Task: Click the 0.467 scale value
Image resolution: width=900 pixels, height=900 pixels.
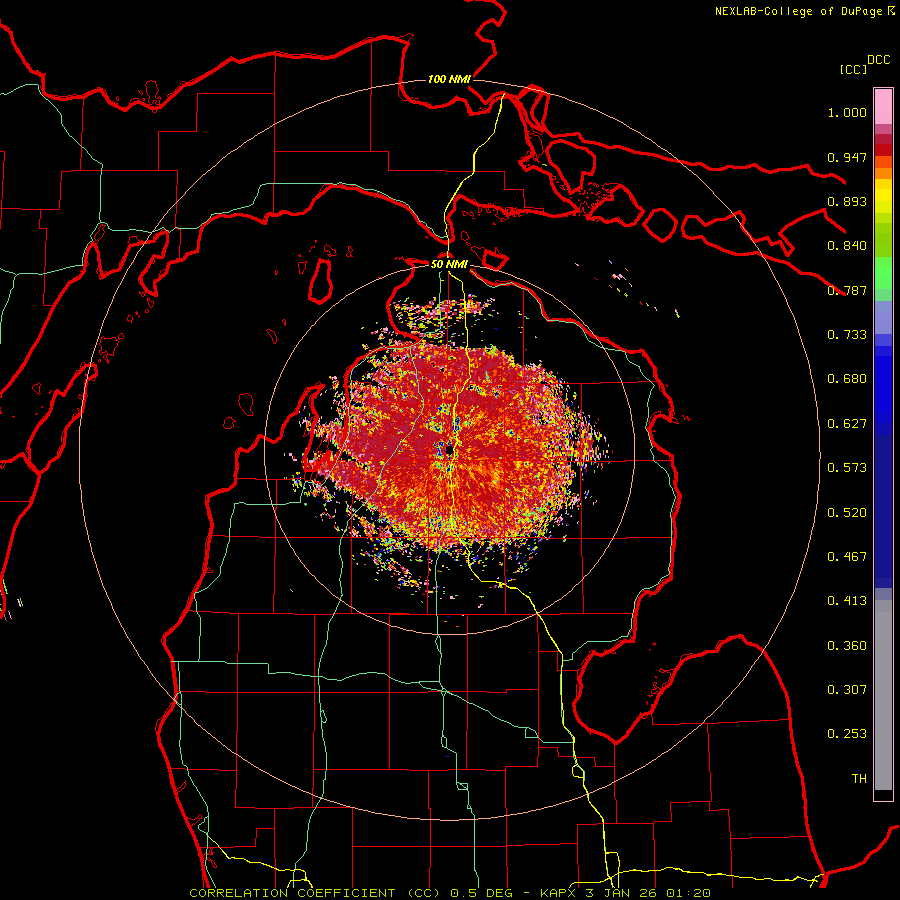Action: click(x=847, y=557)
